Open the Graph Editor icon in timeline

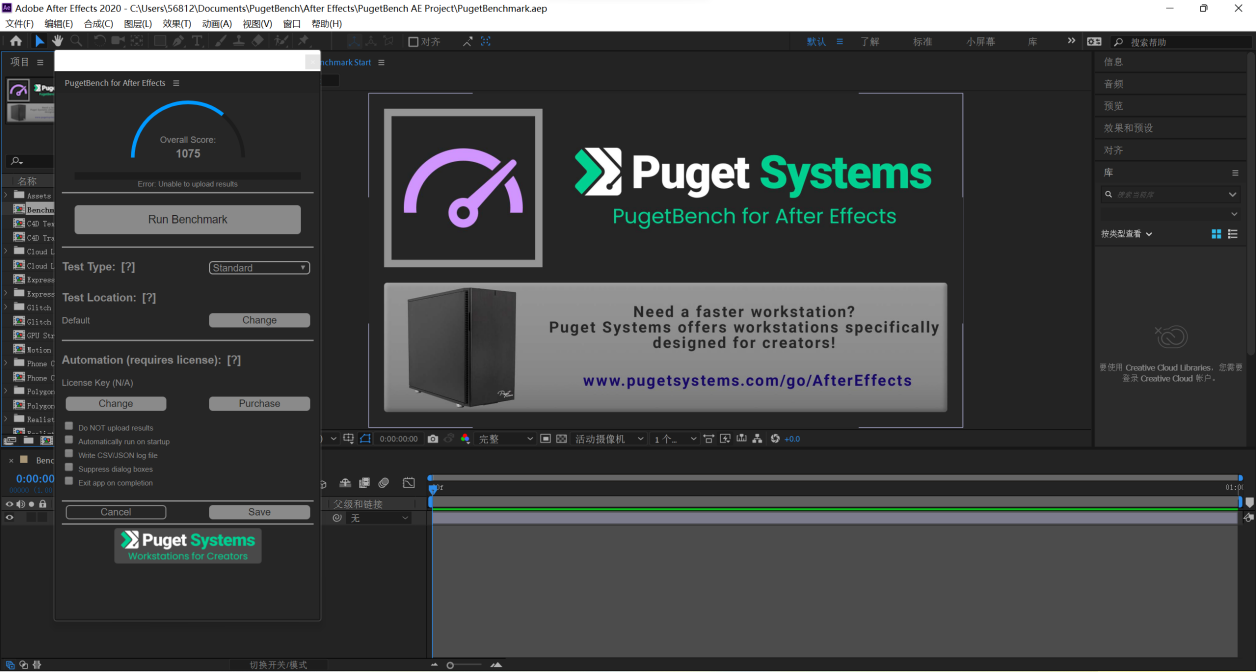[x=408, y=484]
